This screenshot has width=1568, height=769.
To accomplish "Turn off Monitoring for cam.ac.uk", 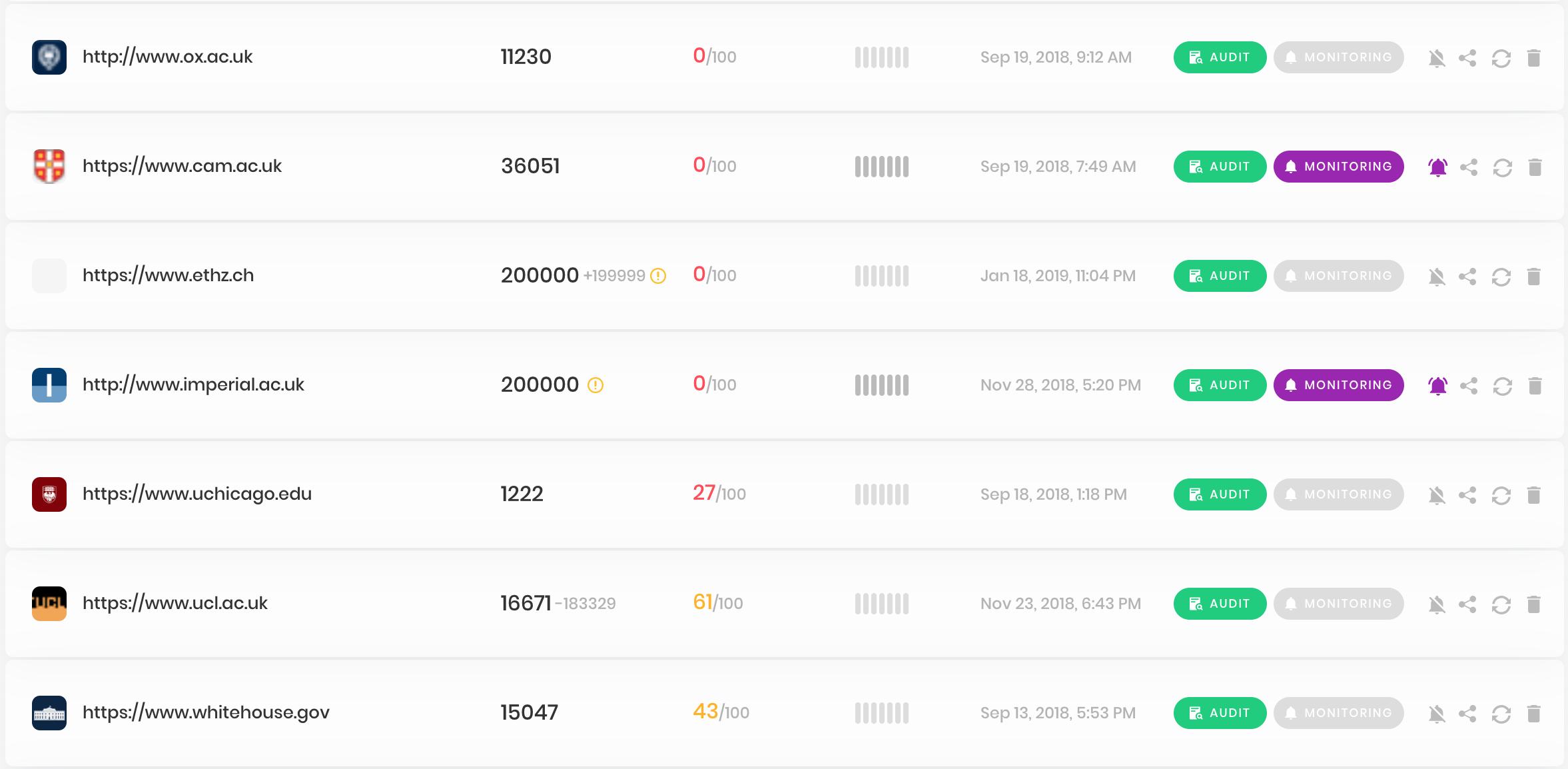I will pyautogui.click(x=1339, y=167).
